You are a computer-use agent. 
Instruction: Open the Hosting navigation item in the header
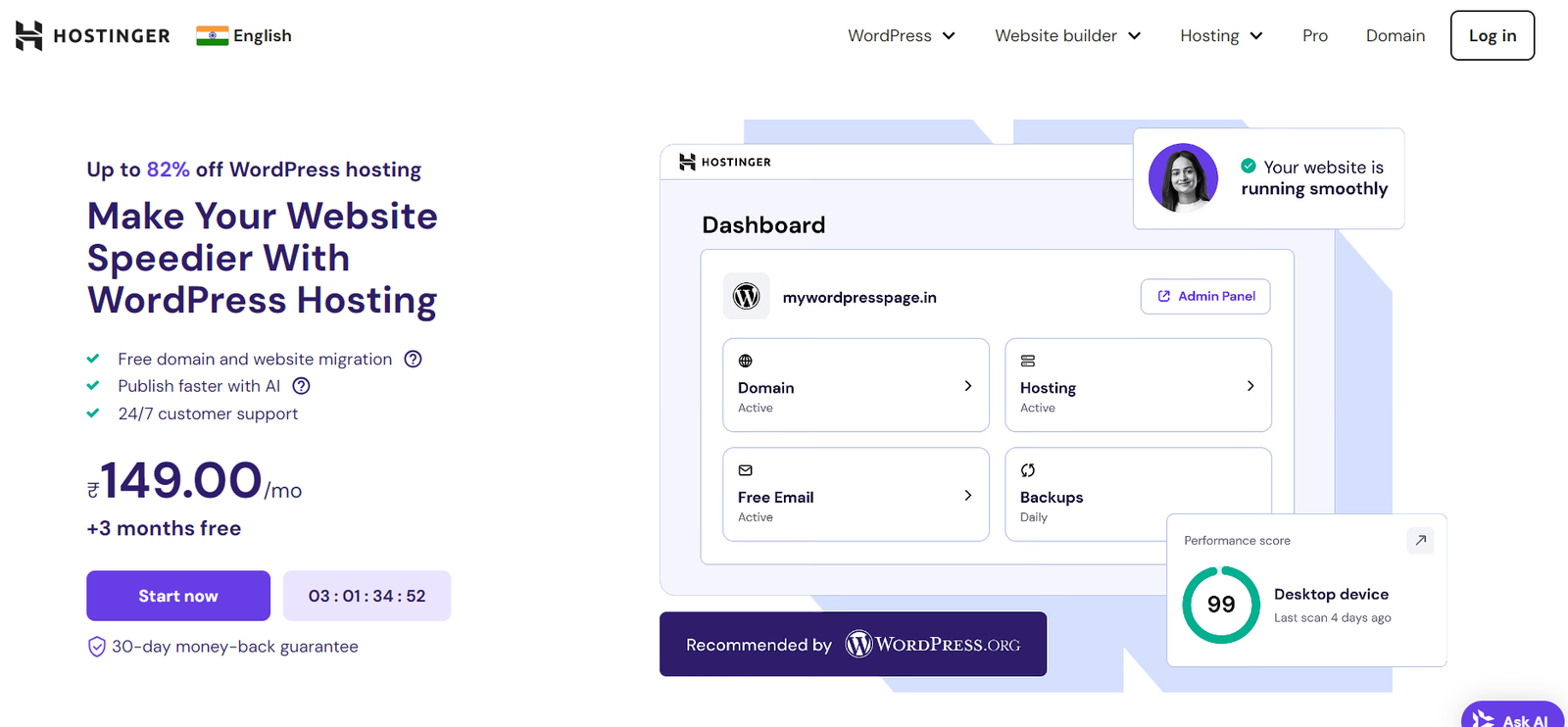pos(1209,36)
